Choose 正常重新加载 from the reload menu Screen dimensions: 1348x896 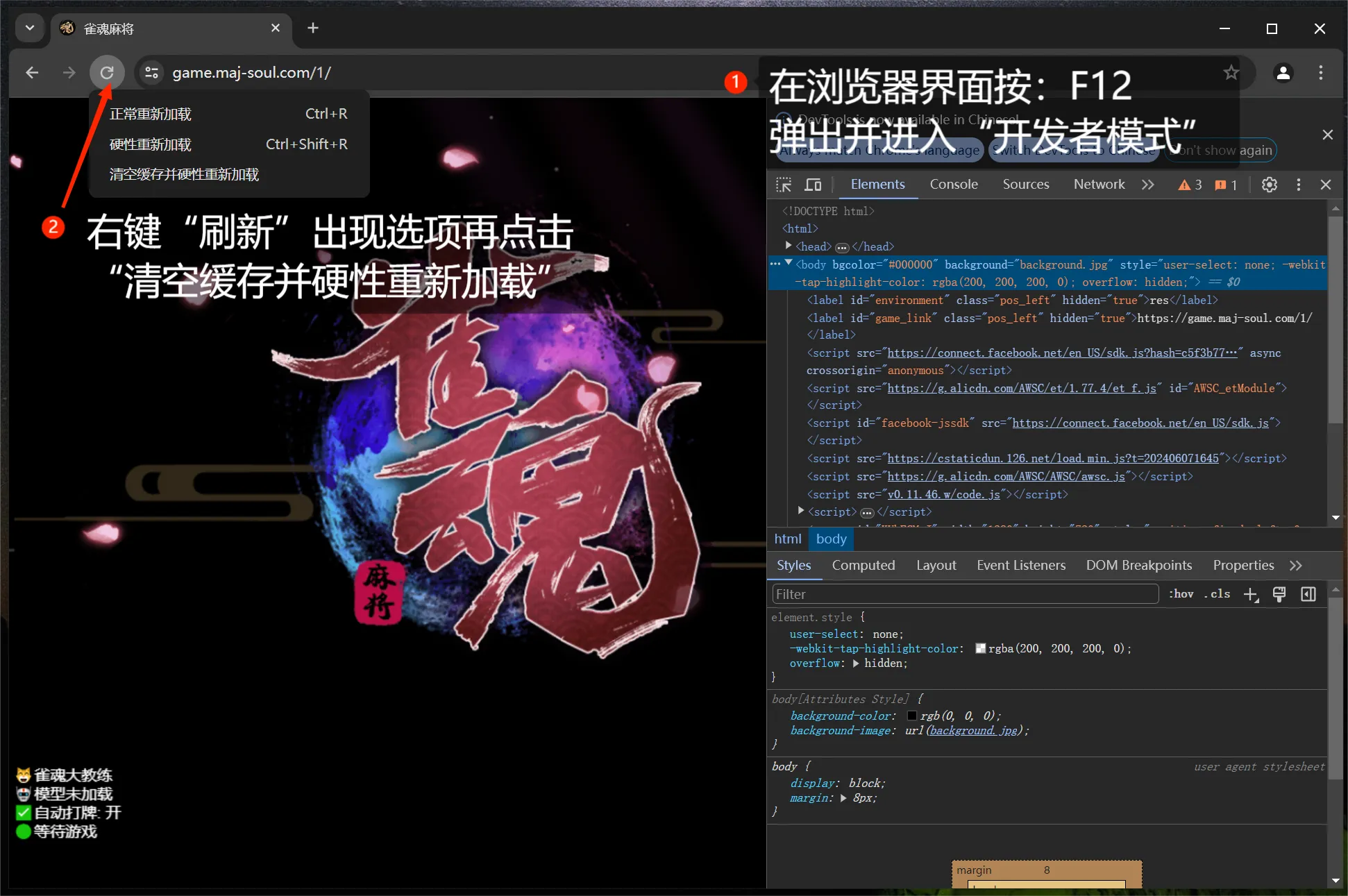[x=229, y=114]
